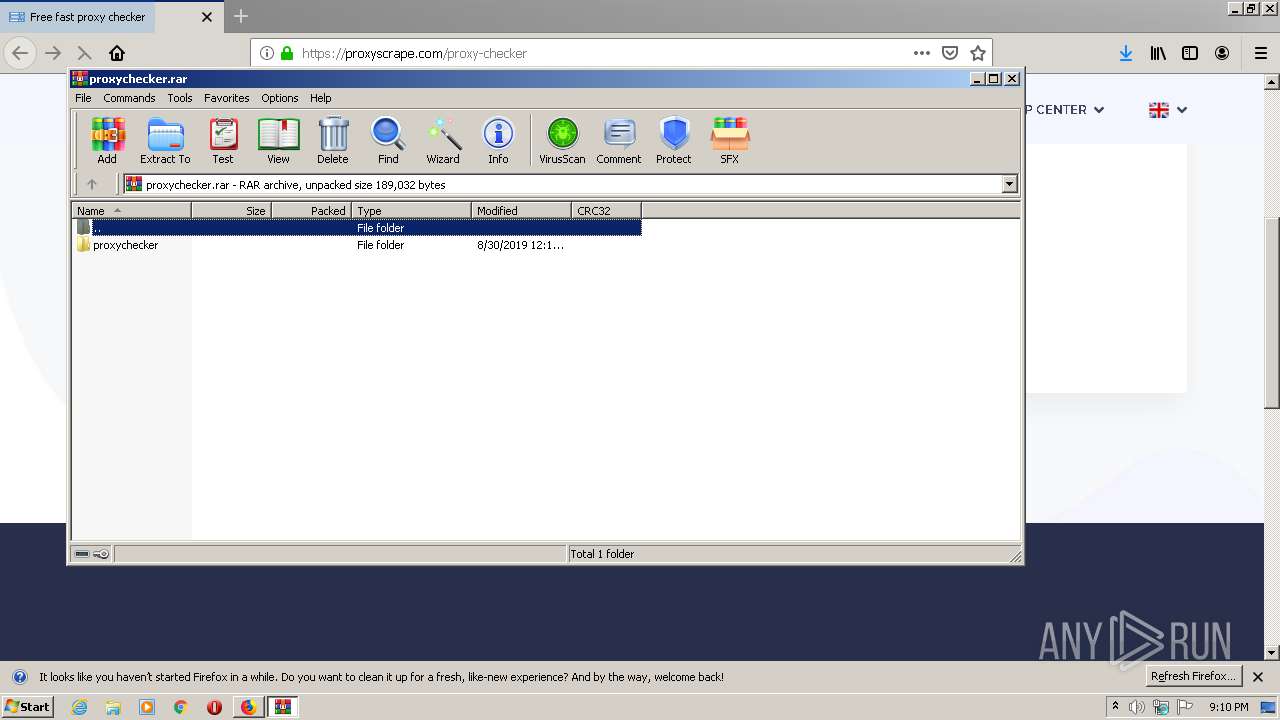Open Chrome from the taskbar
1280x720 pixels.
[181, 707]
